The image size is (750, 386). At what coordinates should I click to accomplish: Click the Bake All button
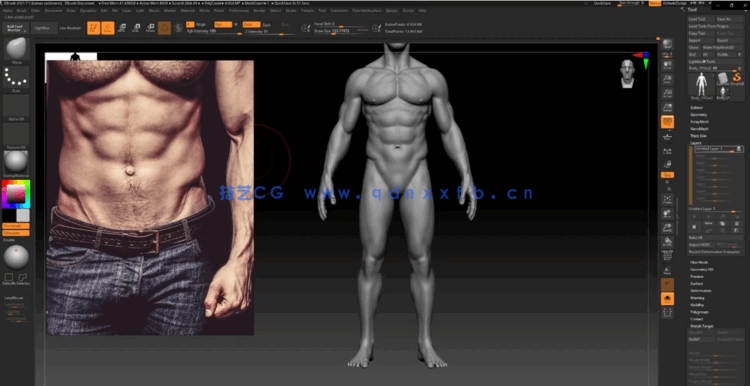(x=715, y=238)
